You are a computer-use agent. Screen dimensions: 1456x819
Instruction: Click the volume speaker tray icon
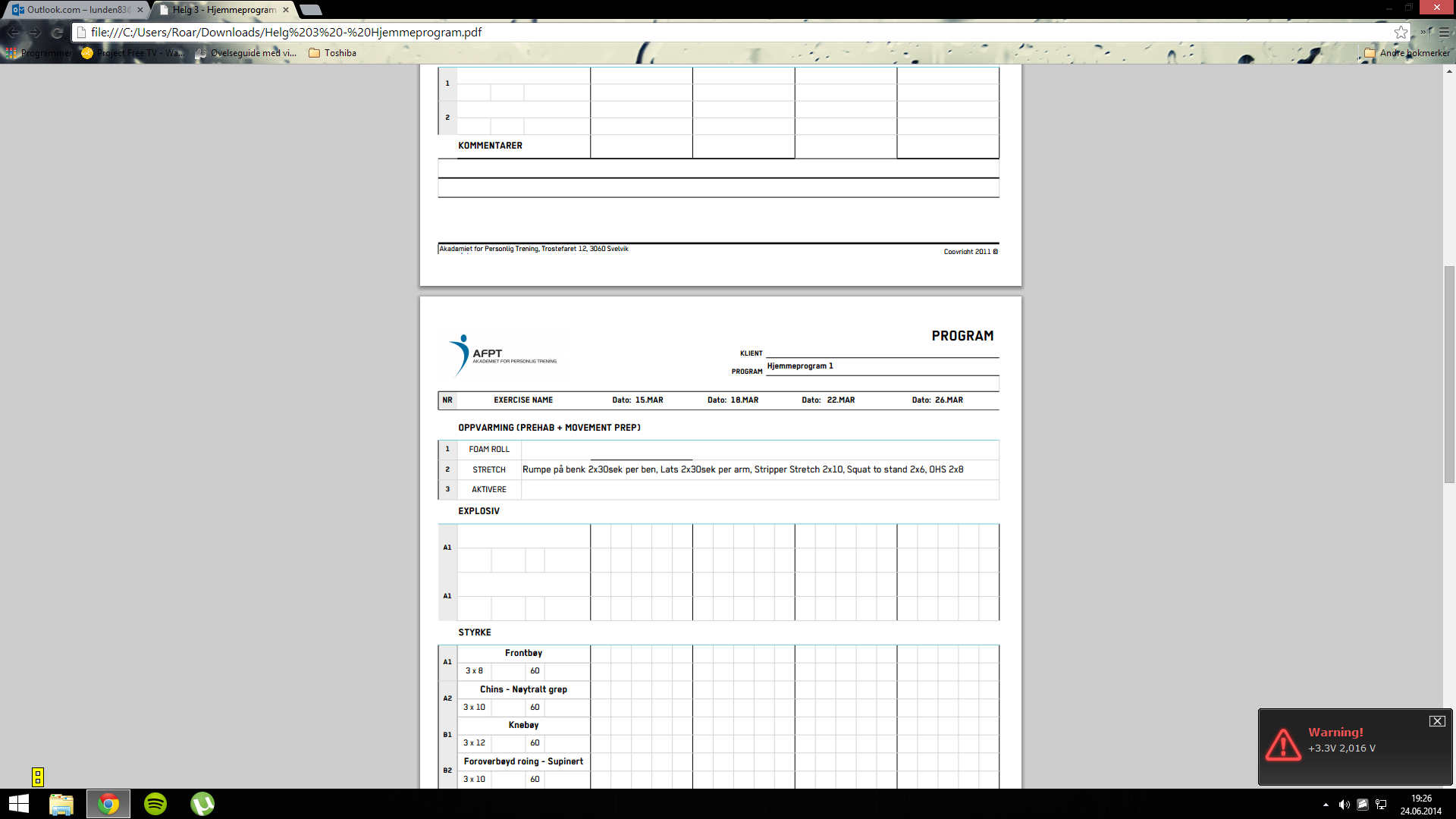tap(1344, 805)
